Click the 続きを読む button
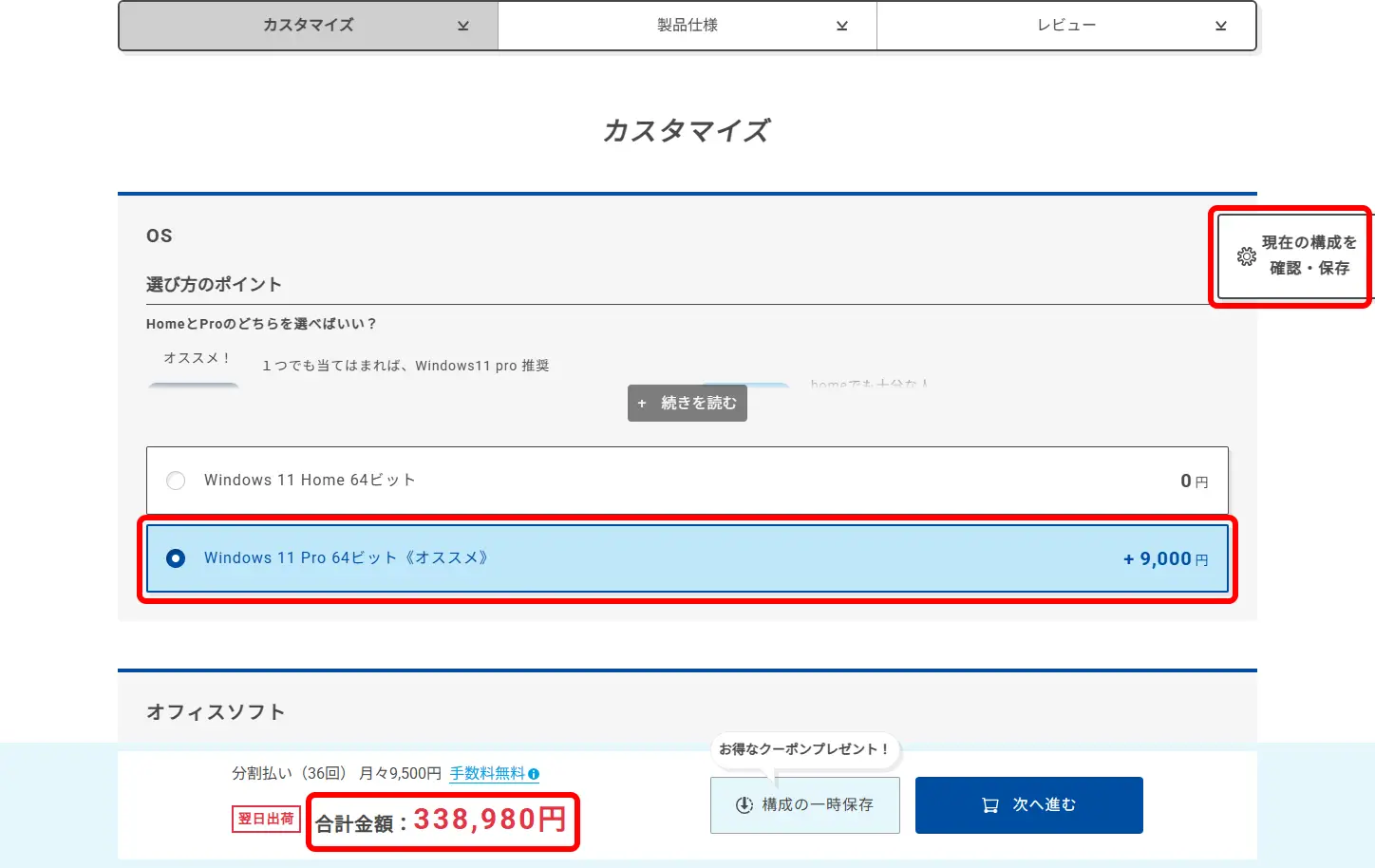Image resolution: width=1375 pixels, height=868 pixels. point(687,403)
